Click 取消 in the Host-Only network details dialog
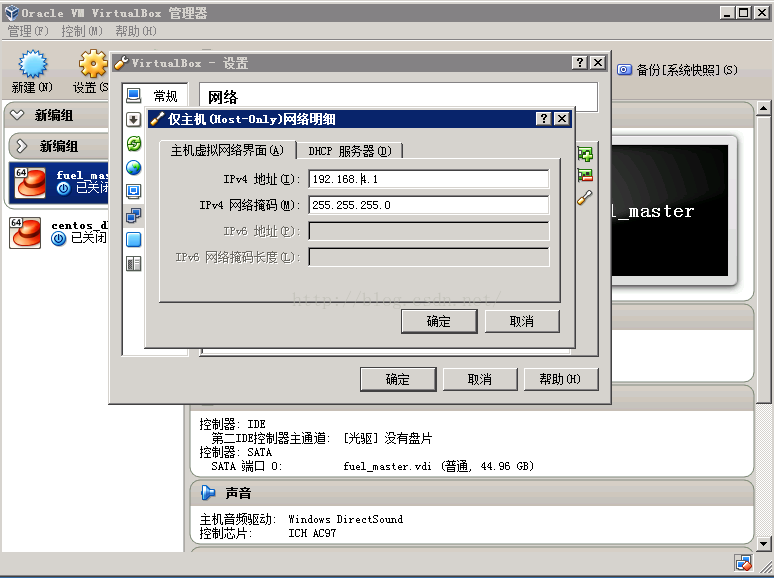This screenshot has width=774, height=578. tap(522, 321)
